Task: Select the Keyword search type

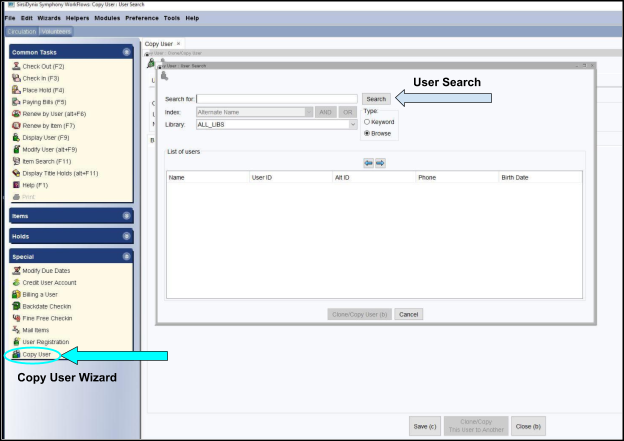Action: pos(367,122)
